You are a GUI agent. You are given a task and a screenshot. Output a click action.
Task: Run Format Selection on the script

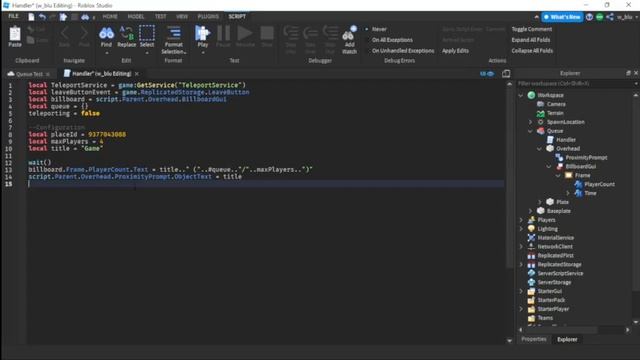click(173, 40)
